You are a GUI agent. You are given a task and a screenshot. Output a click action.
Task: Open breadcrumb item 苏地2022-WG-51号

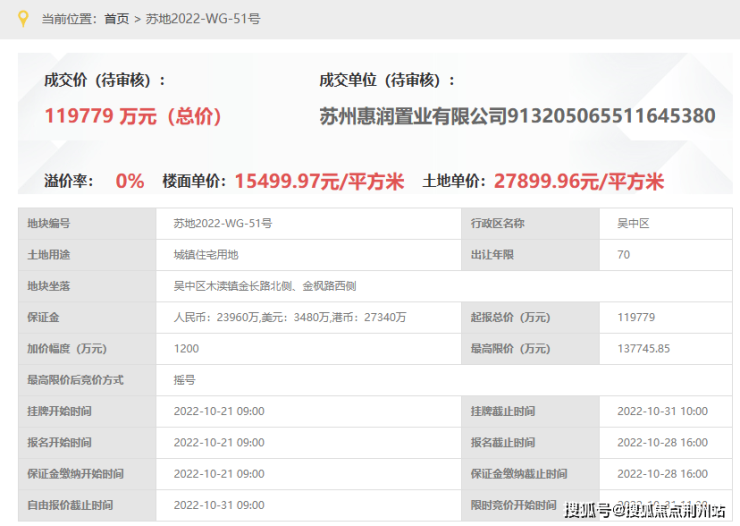pos(203,19)
